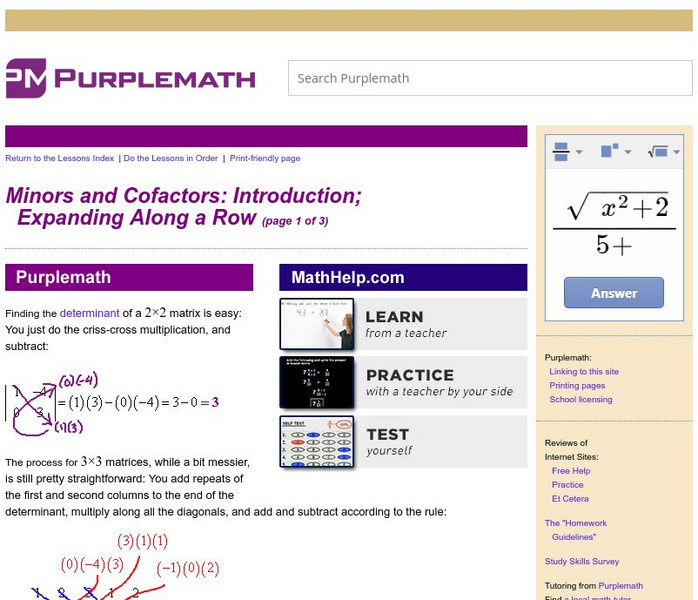Click the "(page 1 of 3)" text
Viewport: 698px width, 600px height.
point(295,221)
